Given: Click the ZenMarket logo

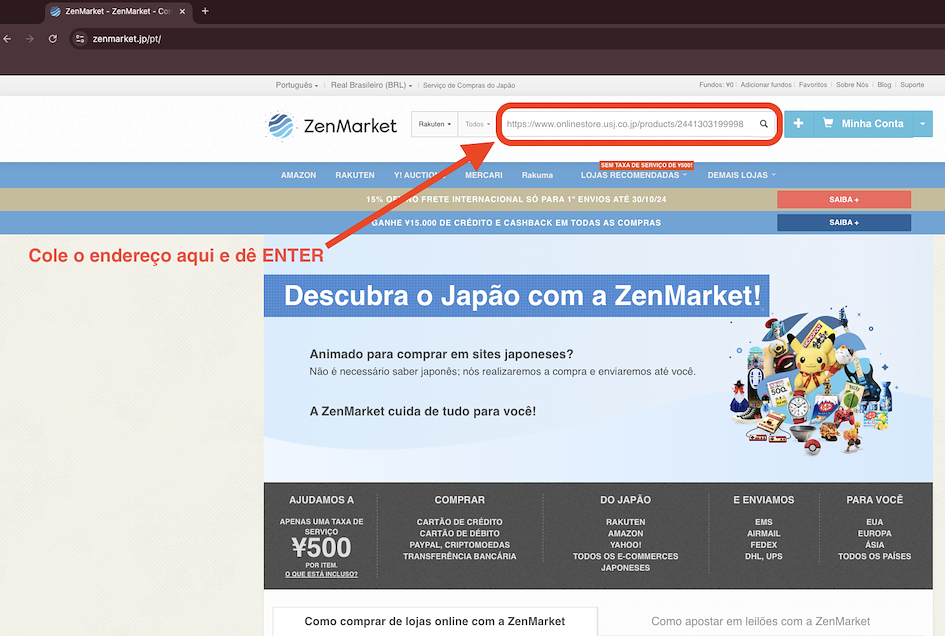Looking at the screenshot, I should (331, 126).
